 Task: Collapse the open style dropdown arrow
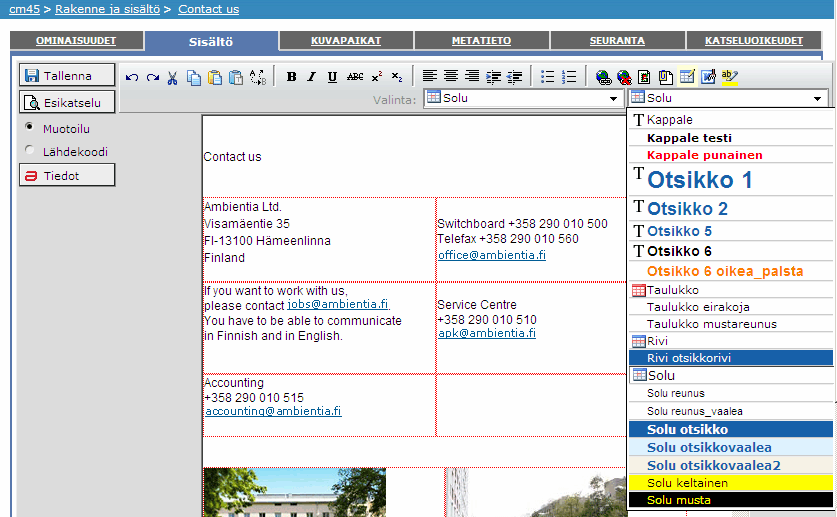(817, 99)
